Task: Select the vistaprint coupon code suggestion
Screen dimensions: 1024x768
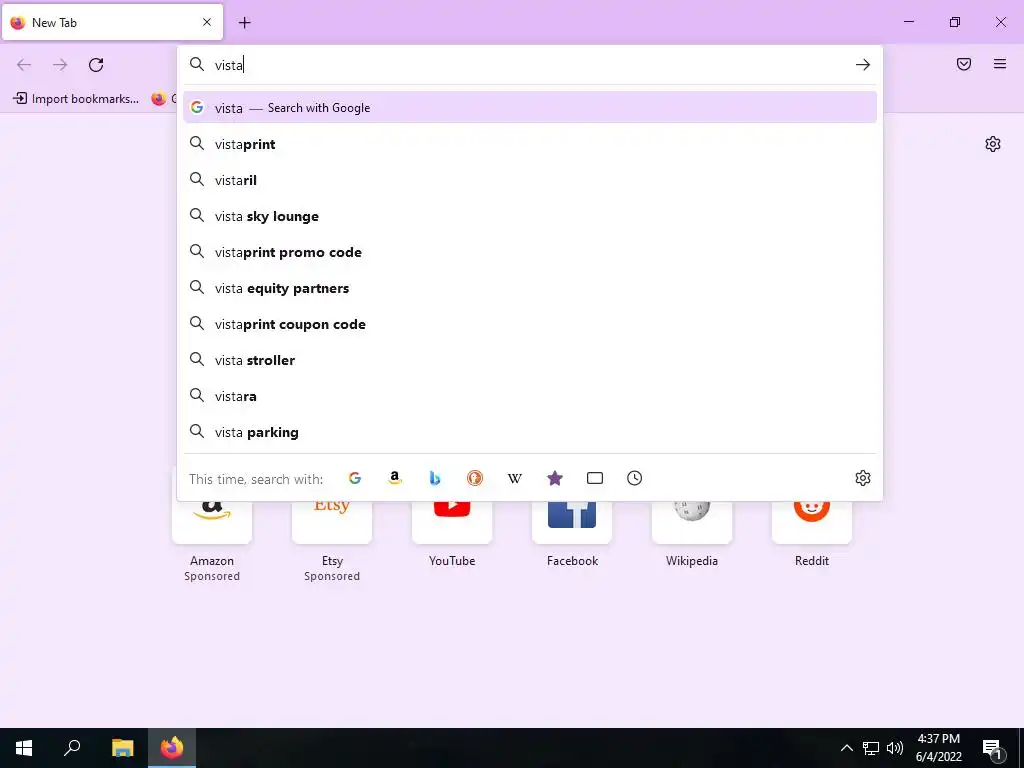Action: (530, 324)
